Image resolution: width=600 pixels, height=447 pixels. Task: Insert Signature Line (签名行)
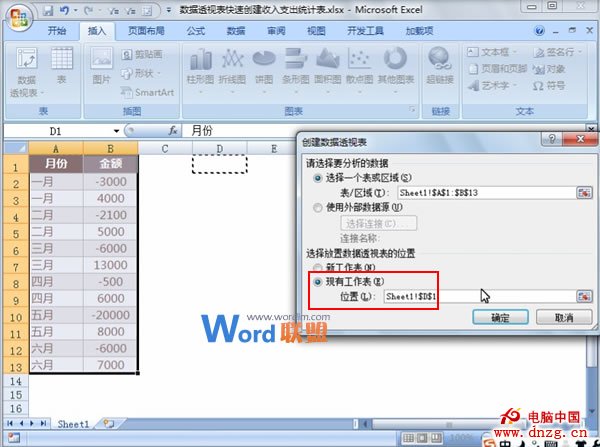pos(557,52)
